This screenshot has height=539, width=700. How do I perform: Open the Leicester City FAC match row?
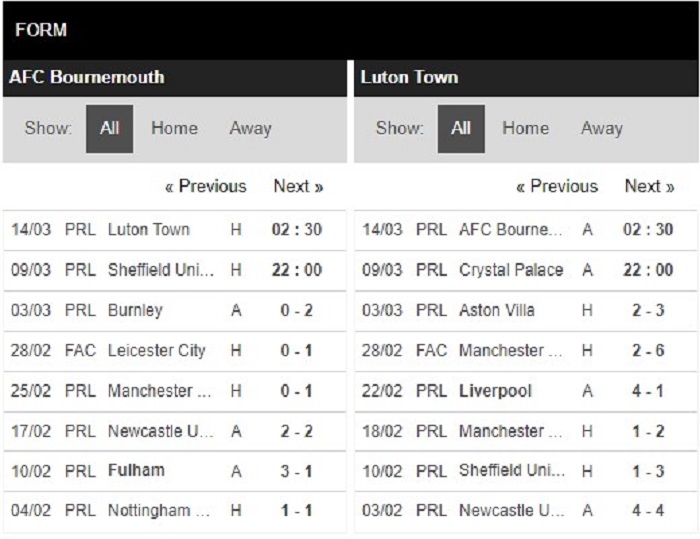pos(175,351)
